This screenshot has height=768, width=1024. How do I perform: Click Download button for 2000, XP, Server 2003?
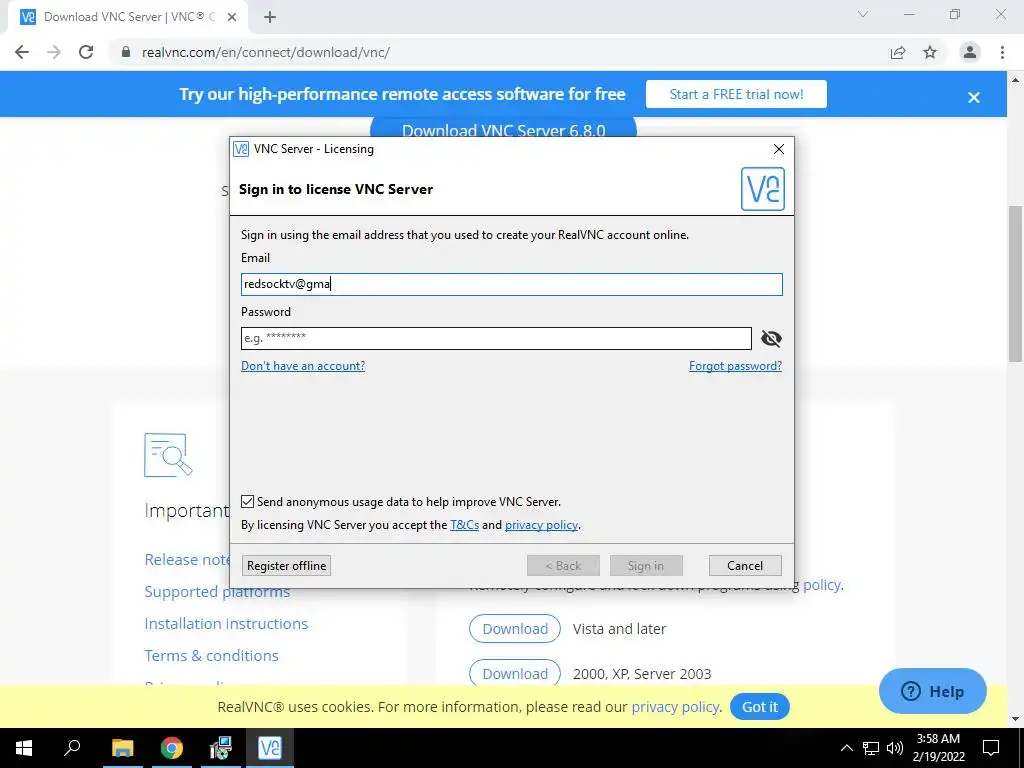coord(515,673)
